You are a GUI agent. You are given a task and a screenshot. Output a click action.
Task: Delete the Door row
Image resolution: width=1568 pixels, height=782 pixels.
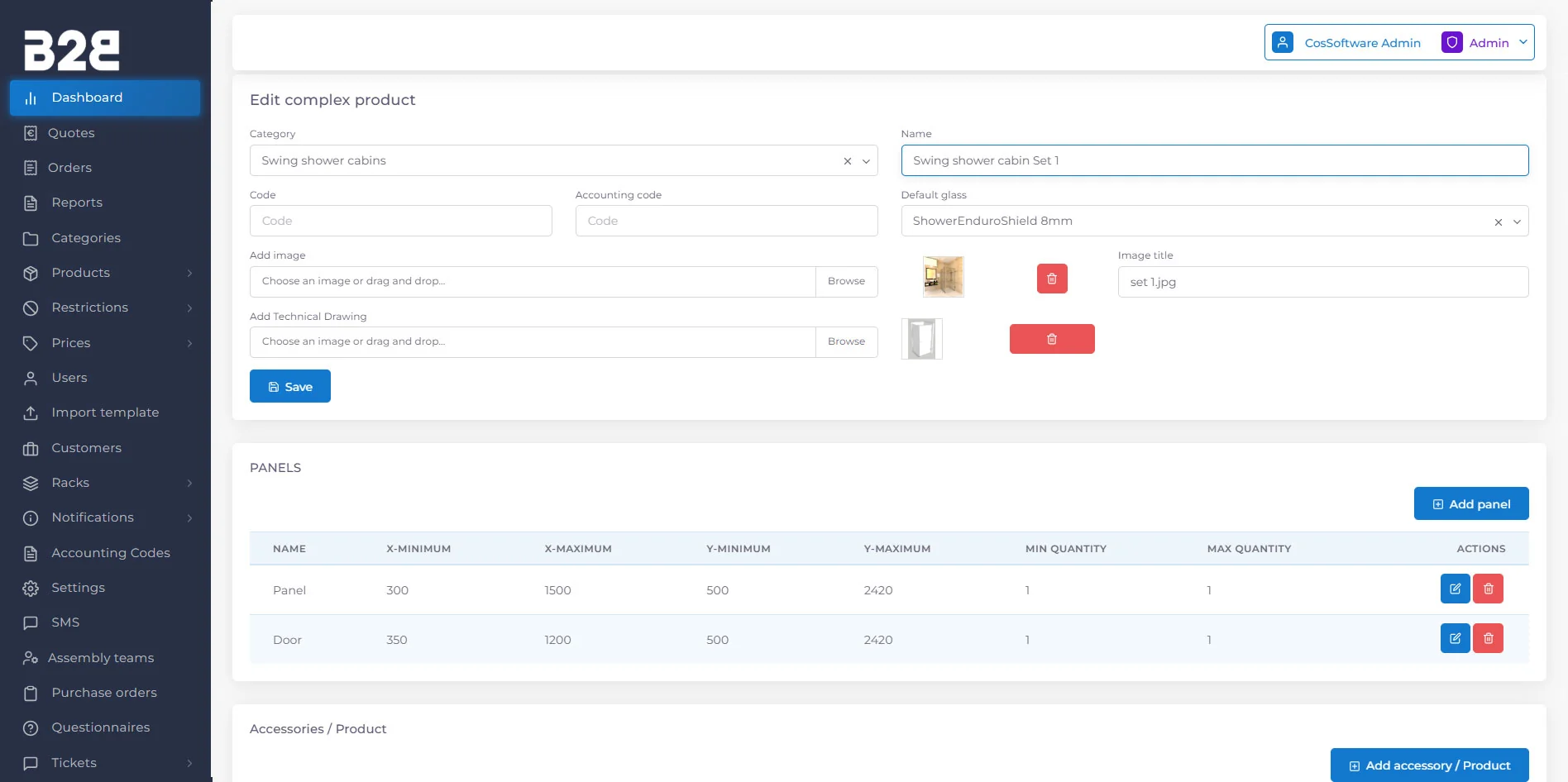coord(1488,639)
